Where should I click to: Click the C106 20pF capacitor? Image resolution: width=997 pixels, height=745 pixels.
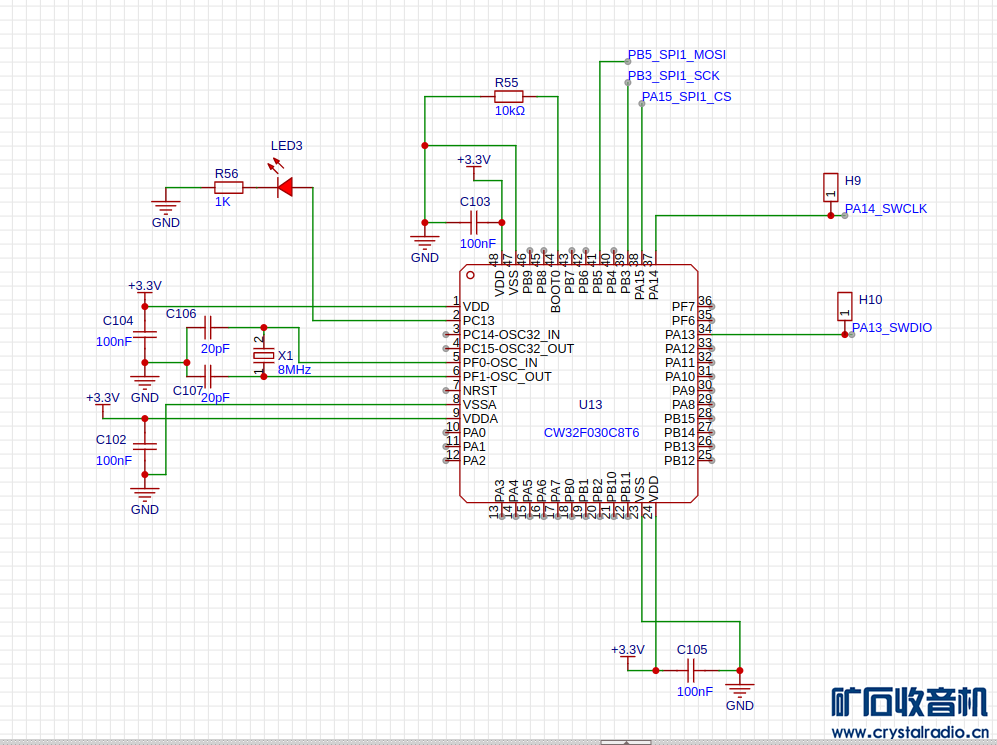pyautogui.click(x=209, y=327)
